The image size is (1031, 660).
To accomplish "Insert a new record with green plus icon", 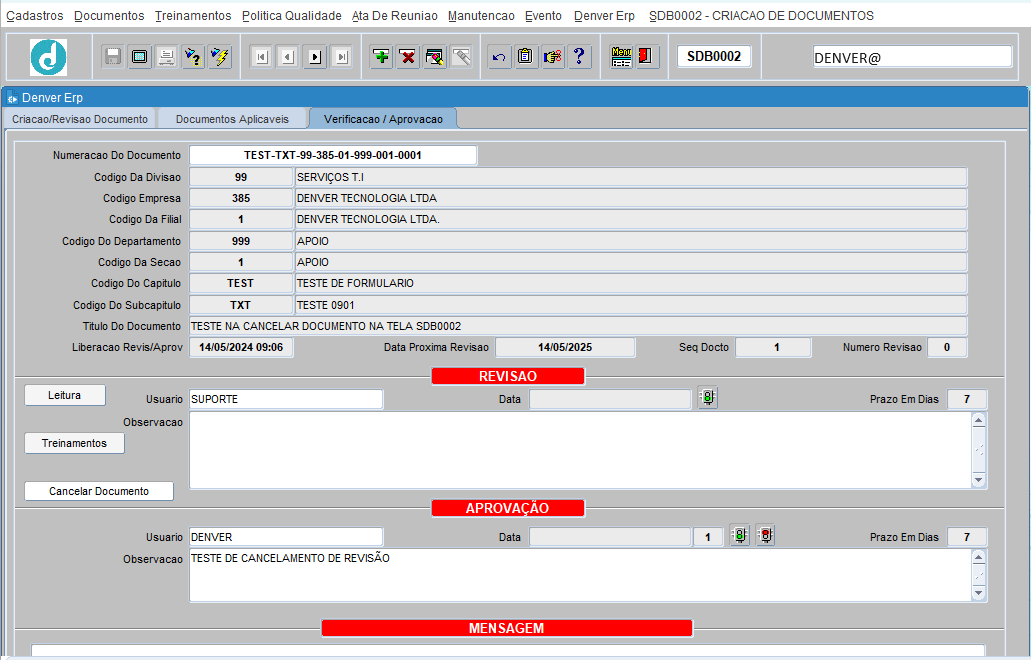I will 381,57.
